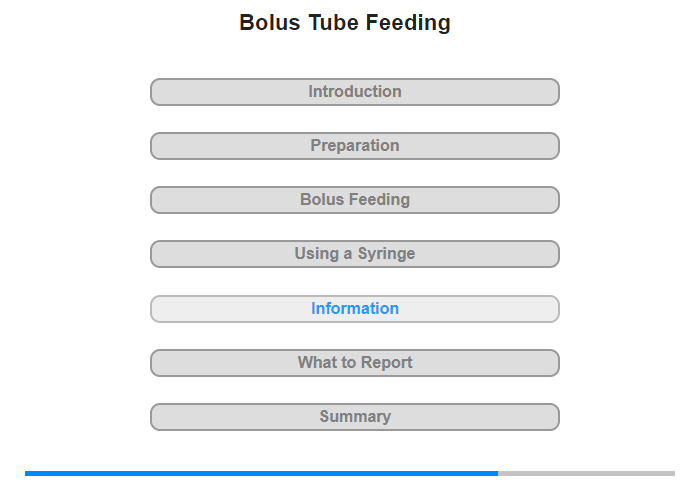700x480 pixels.
Task: Click the Preparation label text
Action: (355, 146)
